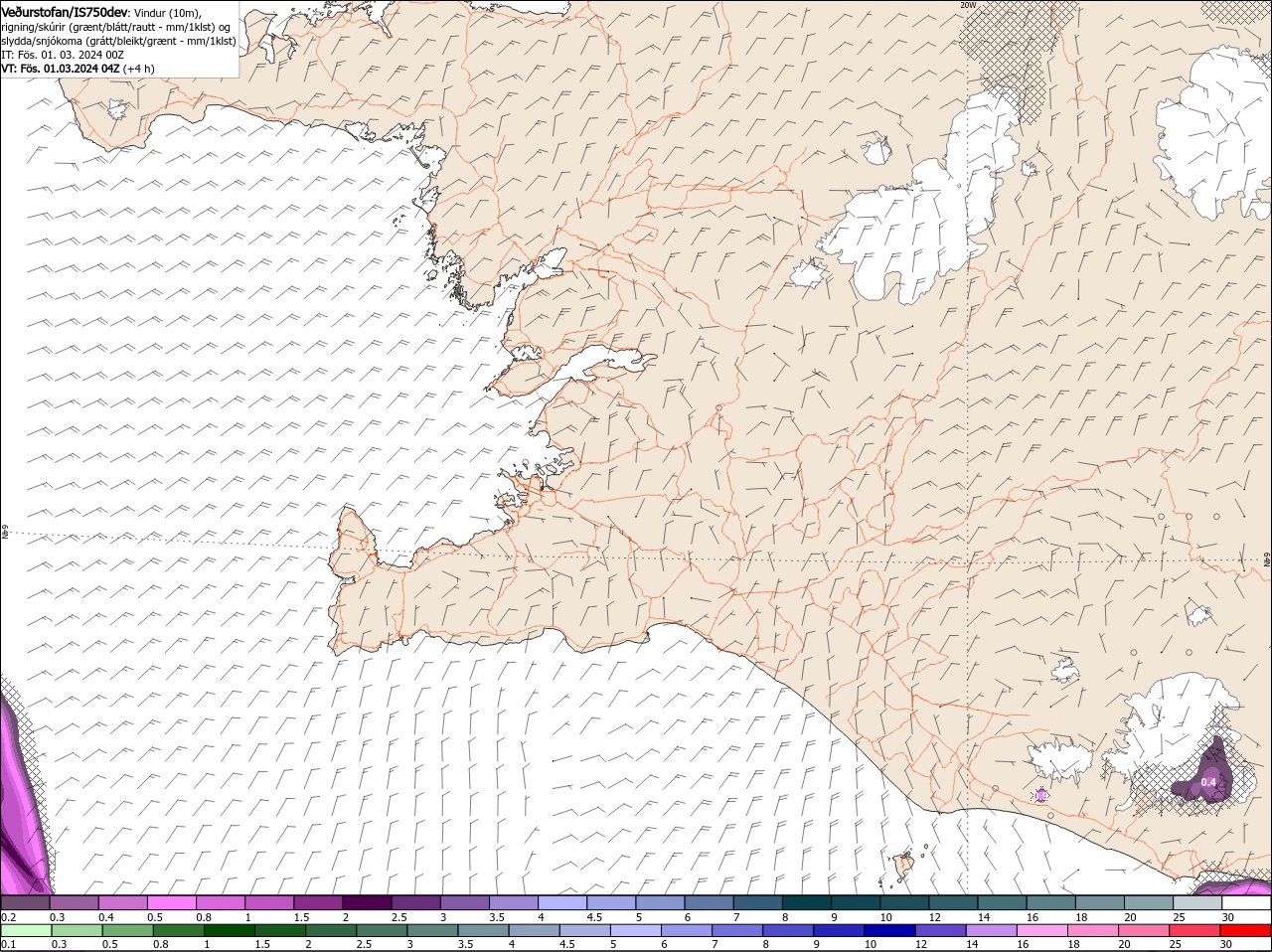Pick top legend swatch between 8 and 9
1272x952 pixels.
807,902
